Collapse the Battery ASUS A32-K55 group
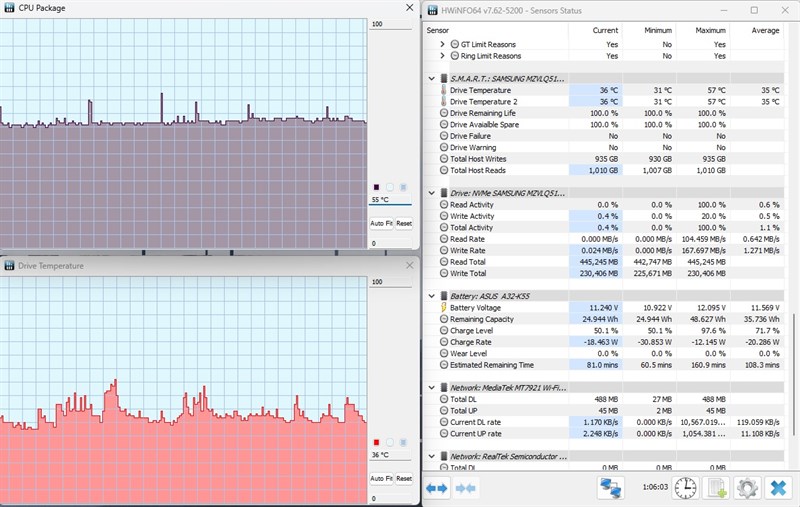 (432, 296)
